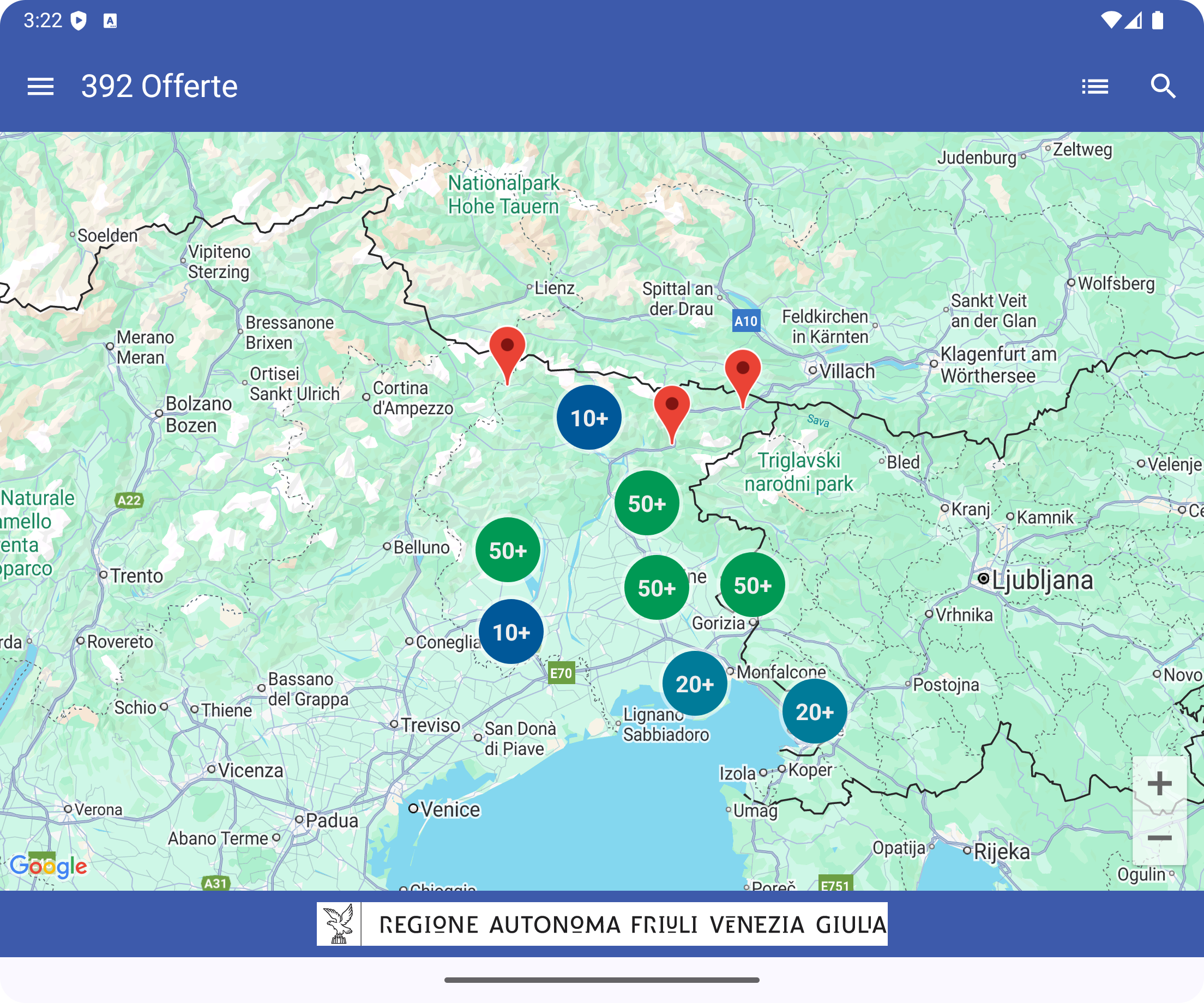
Task: Expand blue 10+ cluster below Lienz
Action: click(x=589, y=418)
